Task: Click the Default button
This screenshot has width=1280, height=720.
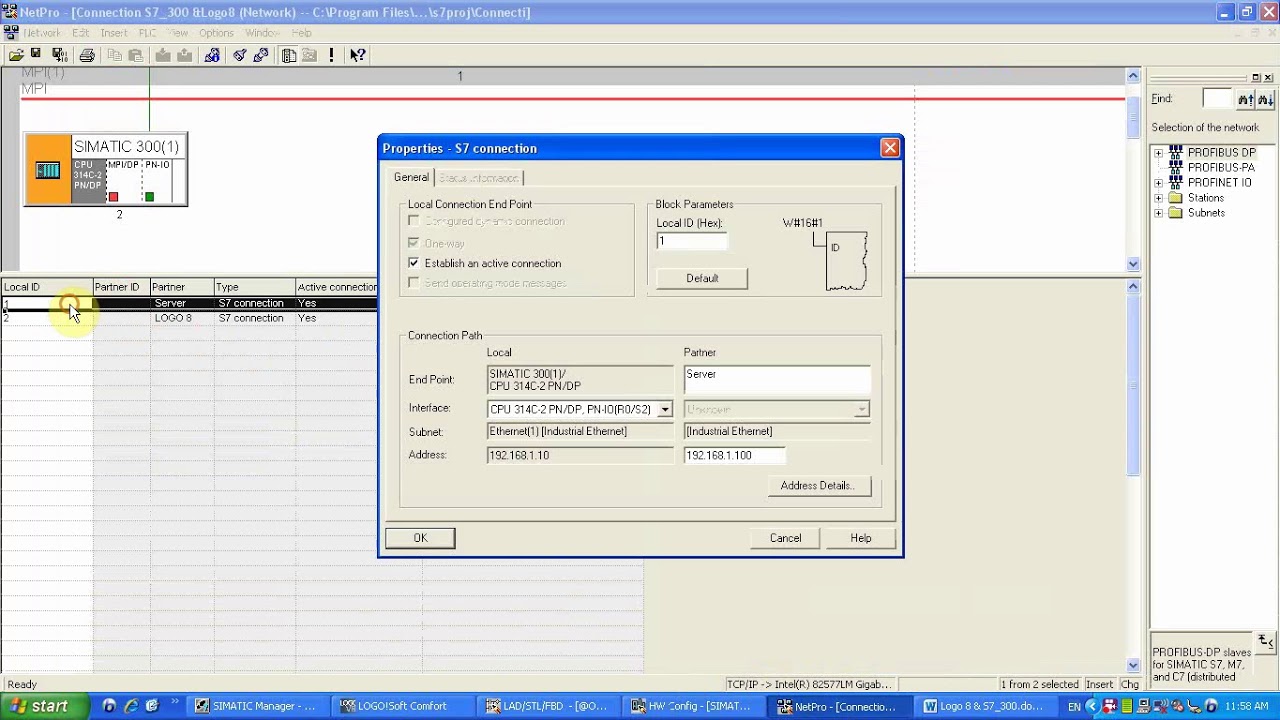Action: pyautogui.click(x=702, y=278)
